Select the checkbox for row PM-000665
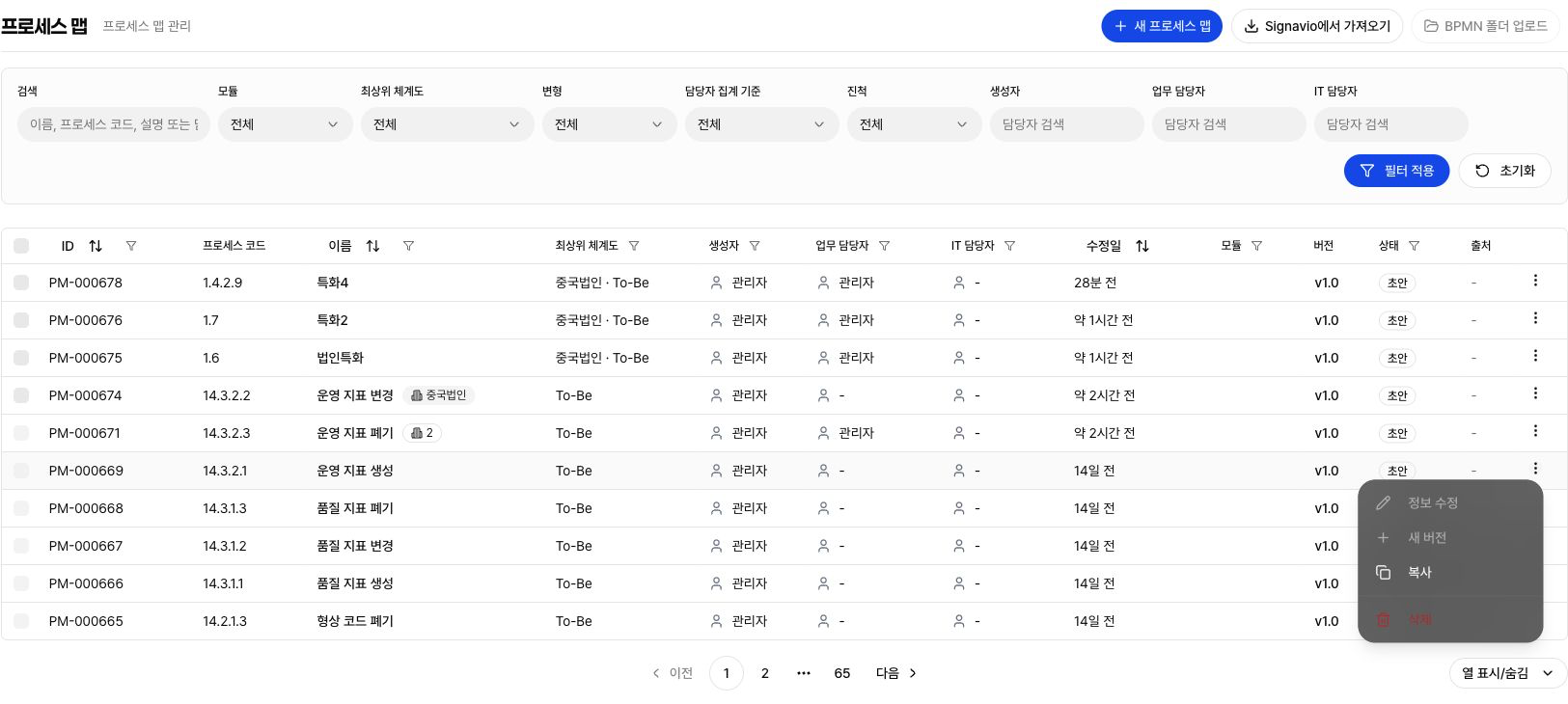1568x704 pixels. (x=21, y=621)
